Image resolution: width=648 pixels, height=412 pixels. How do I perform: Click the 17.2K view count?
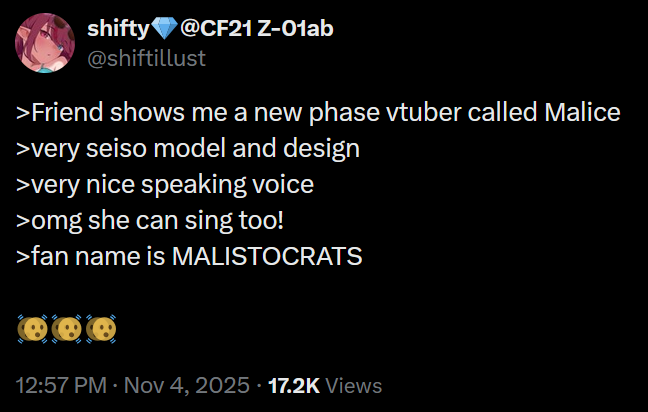click(x=295, y=385)
